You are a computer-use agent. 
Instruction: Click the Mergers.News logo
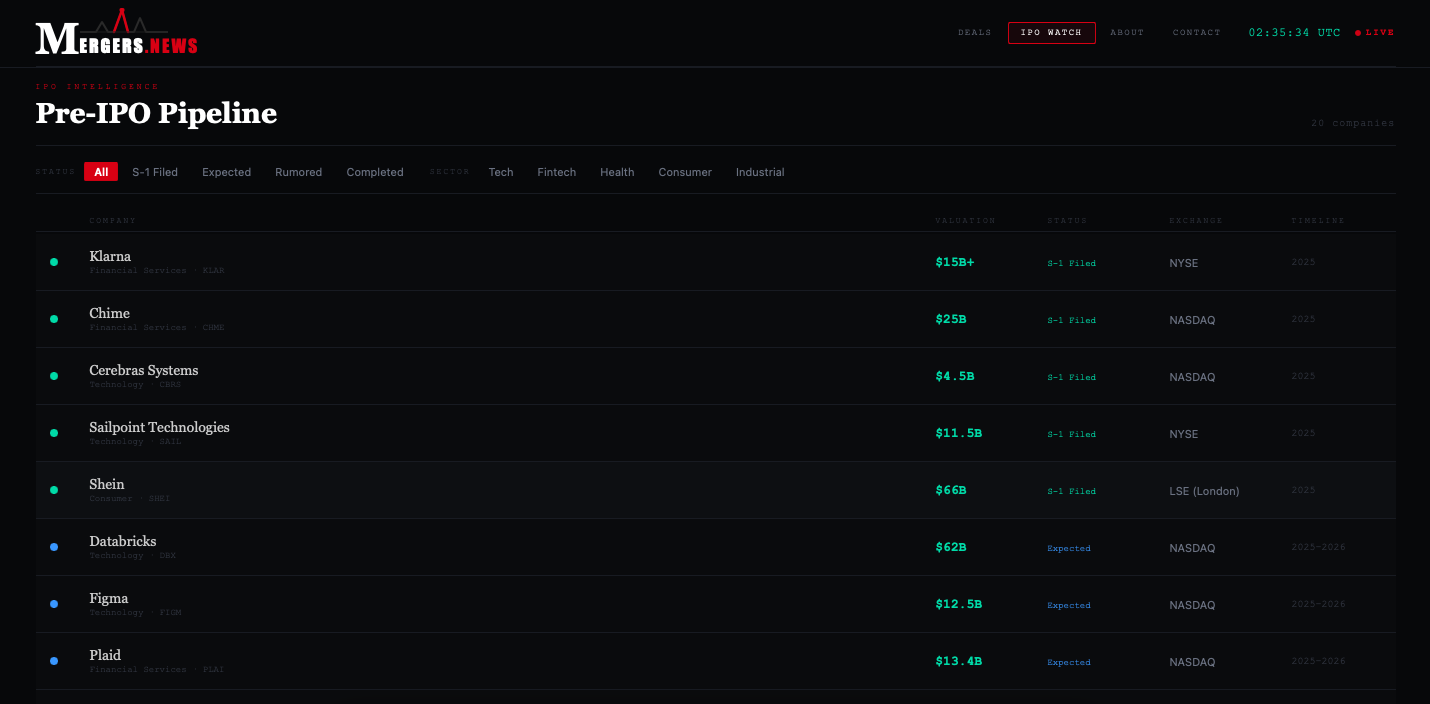116,33
